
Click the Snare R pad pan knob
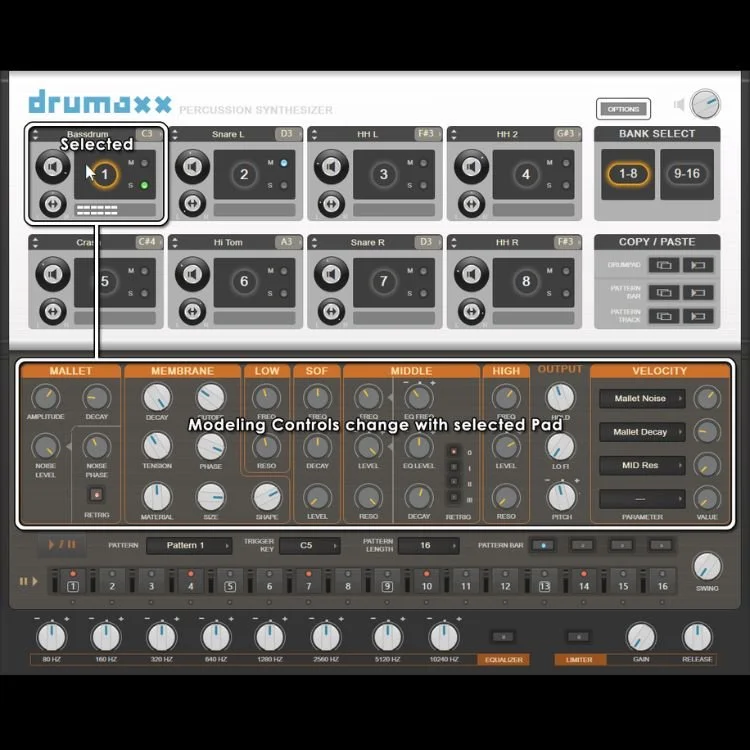click(331, 311)
